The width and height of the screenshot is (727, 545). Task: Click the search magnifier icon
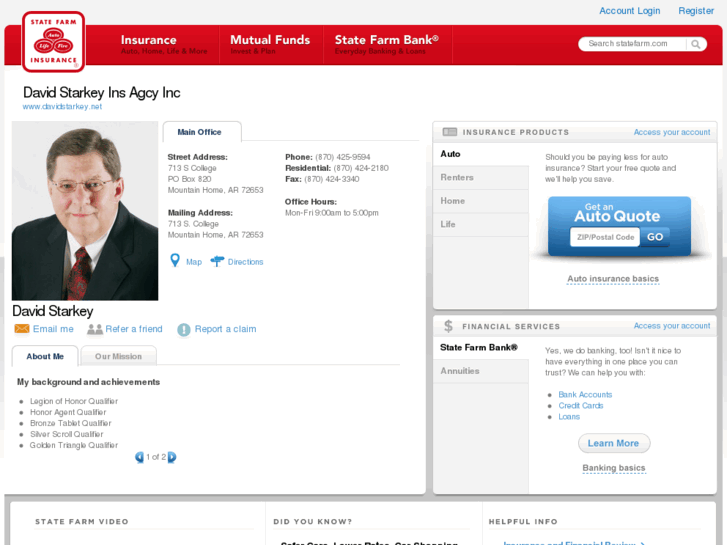[x=695, y=44]
